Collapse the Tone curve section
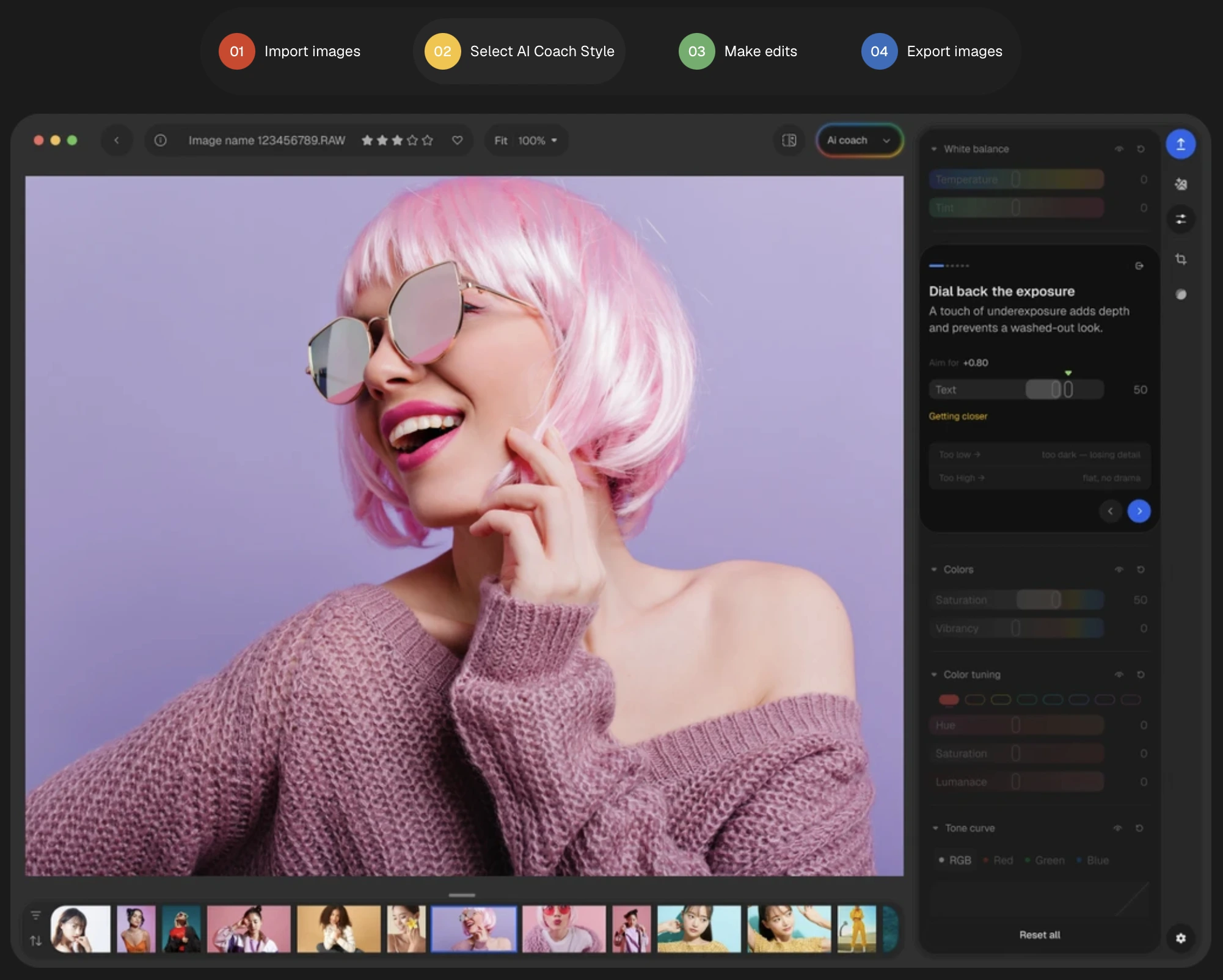 (935, 828)
